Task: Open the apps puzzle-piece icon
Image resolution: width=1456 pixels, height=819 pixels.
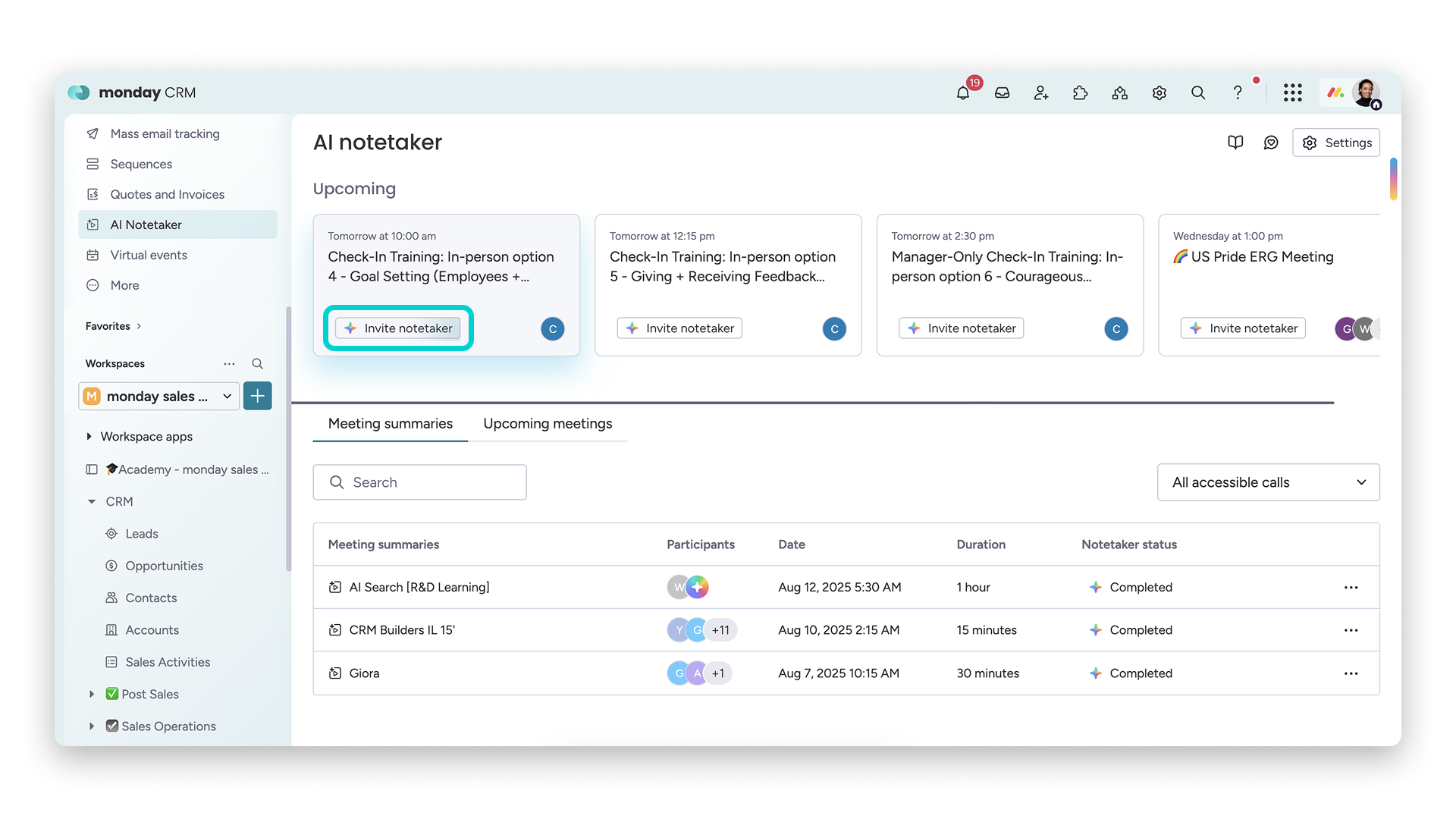Action: (x=1081, y=93)
